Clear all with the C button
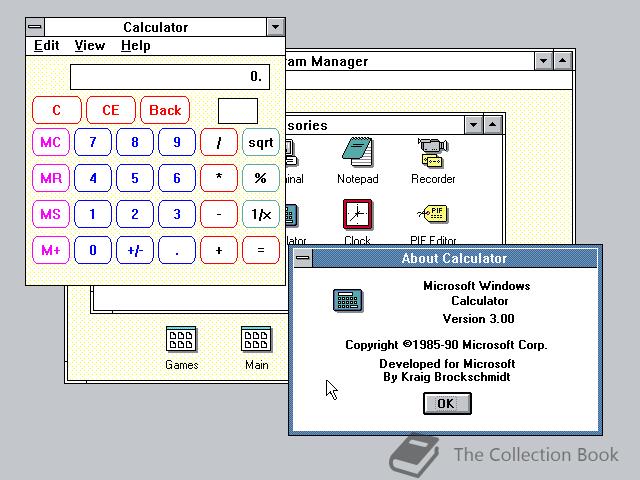This screenshot has width=640, height=480. tap(57, 110)
